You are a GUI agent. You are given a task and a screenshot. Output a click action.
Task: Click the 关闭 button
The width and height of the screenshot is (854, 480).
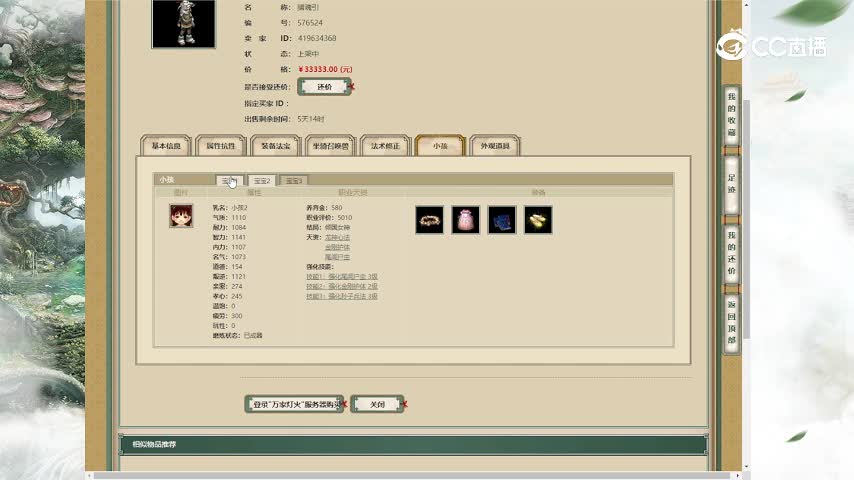coord(377,404)
